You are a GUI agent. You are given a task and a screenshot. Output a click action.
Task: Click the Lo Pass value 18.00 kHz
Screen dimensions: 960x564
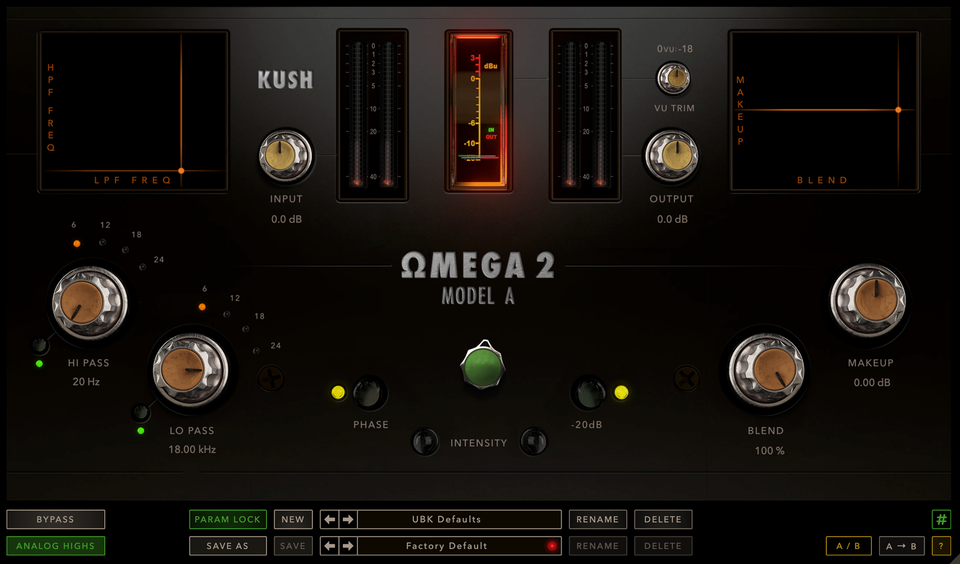192,449
